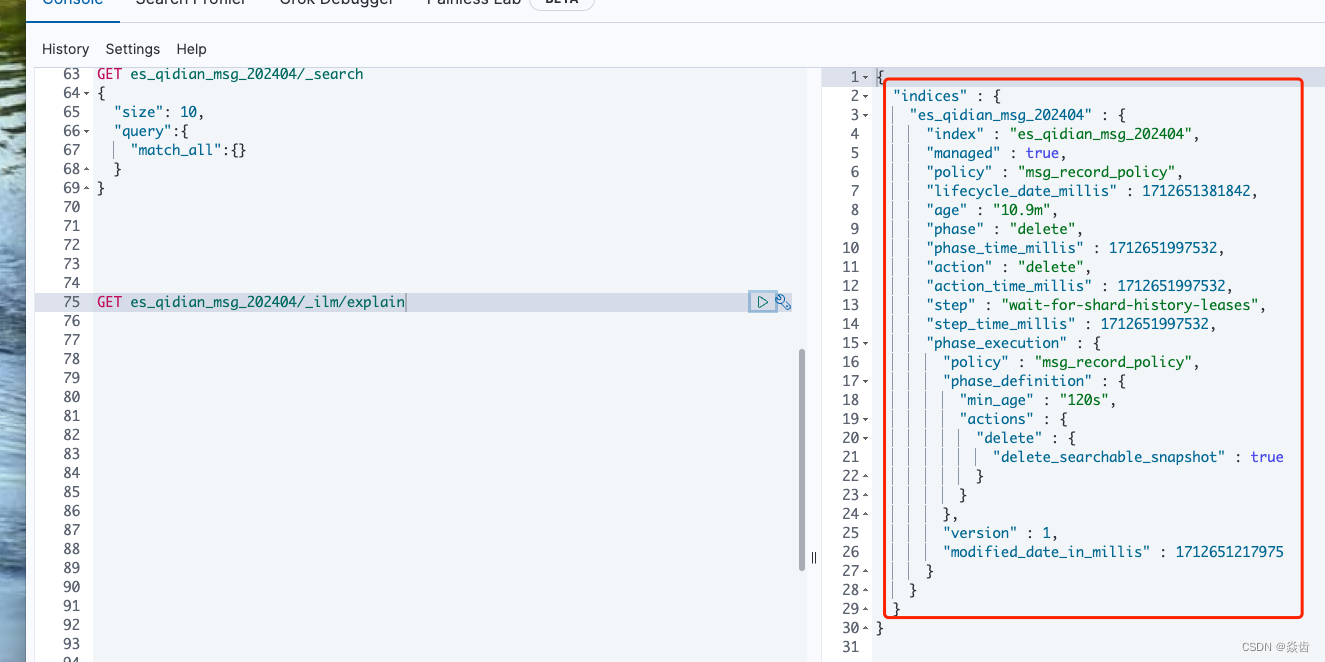This screenshot has width=1325, height=662.
Task: Collapse the delete action at line 20
Action: pos(863,437)
